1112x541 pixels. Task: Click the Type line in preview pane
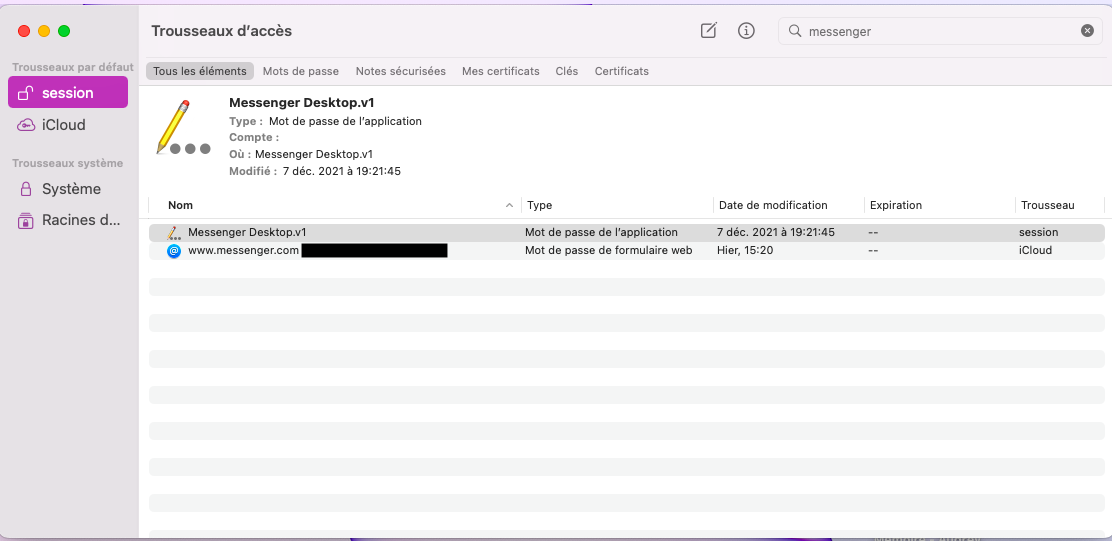(x=326, y=121)
